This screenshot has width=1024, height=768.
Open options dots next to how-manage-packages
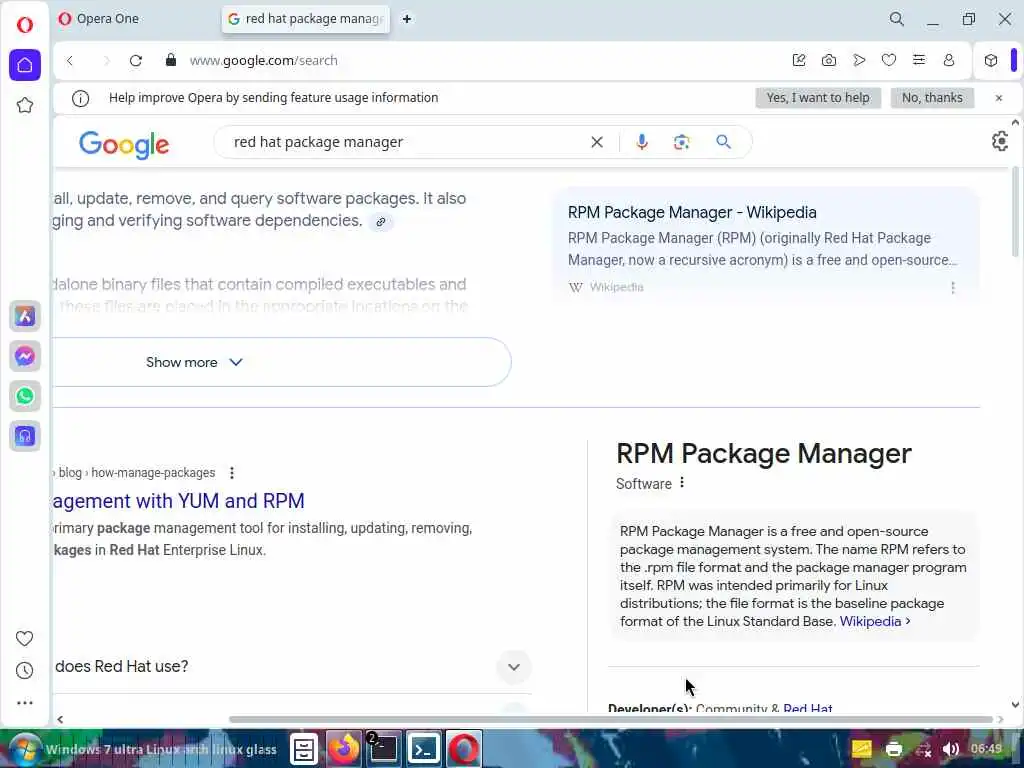click(232, 472)
